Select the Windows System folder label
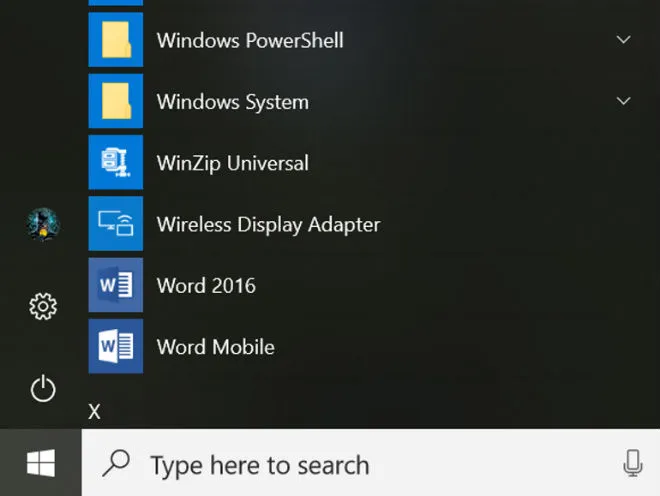 point(232,102)
